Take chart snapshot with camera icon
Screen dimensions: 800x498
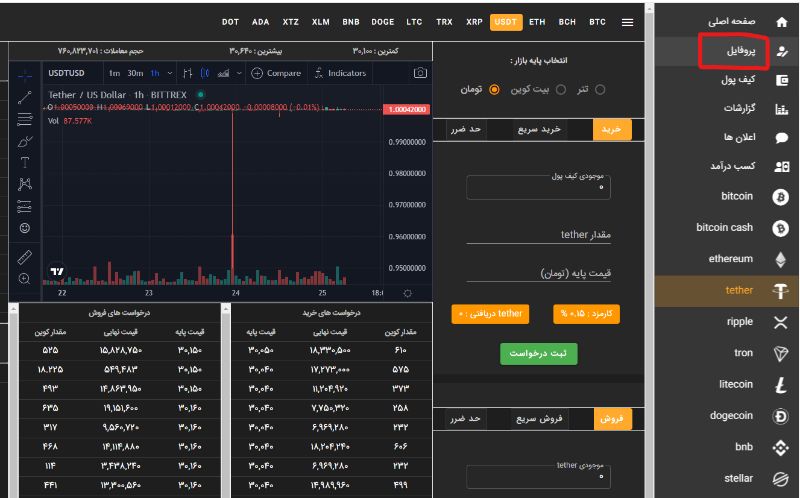(x=420, y=73)
